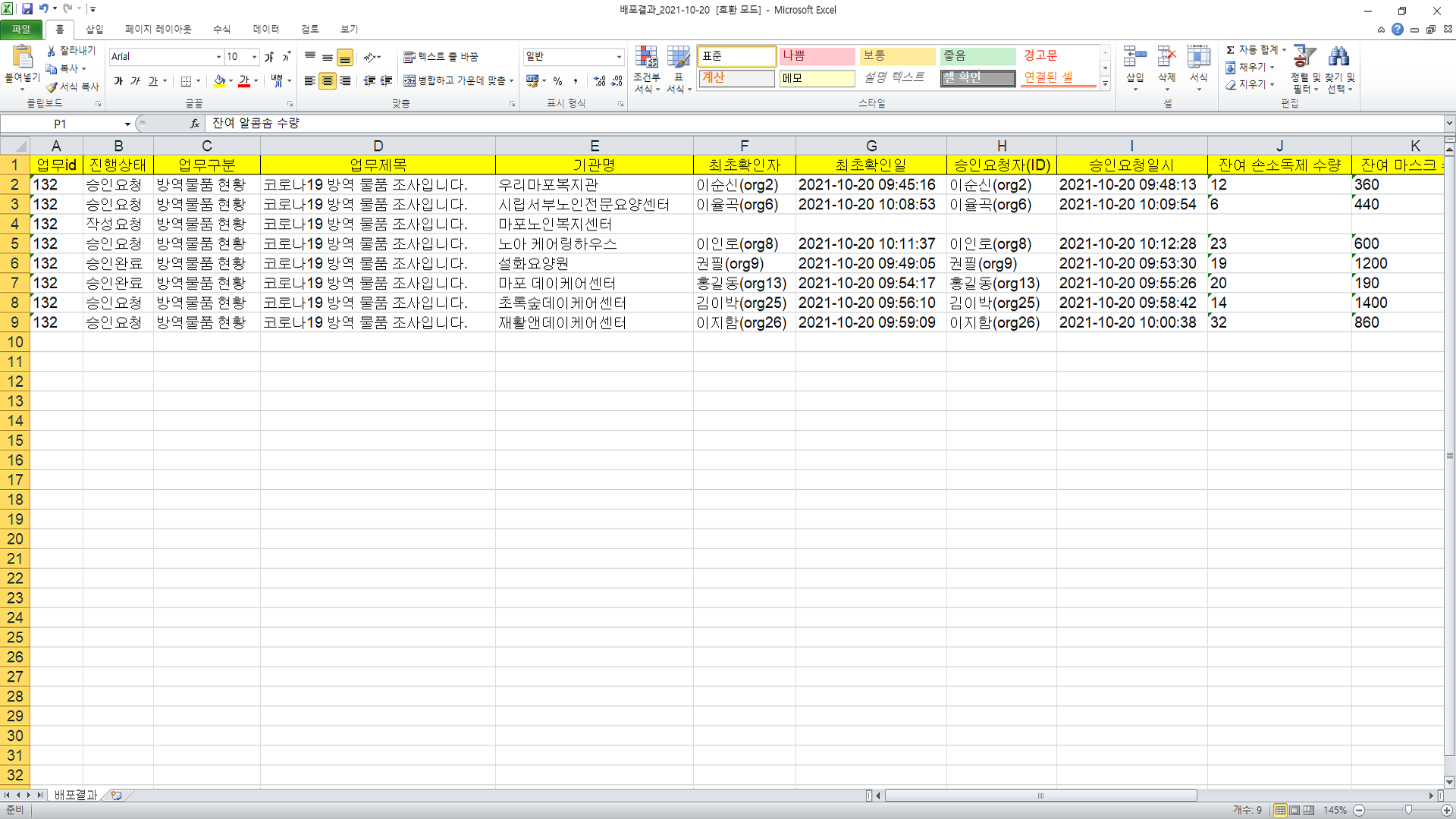1456x819 pixels.
Task: Click the insert new worksheet tab icon
Action: [116, 795]
